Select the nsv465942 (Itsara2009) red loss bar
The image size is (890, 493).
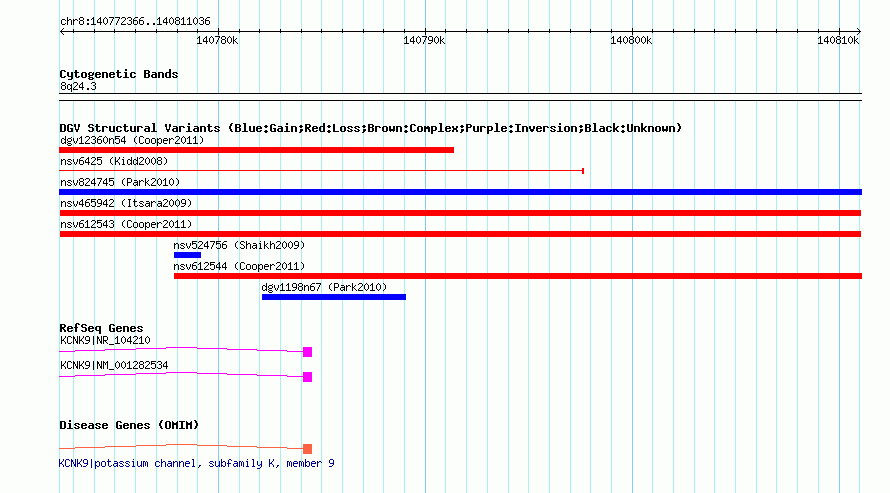[460, 213]
